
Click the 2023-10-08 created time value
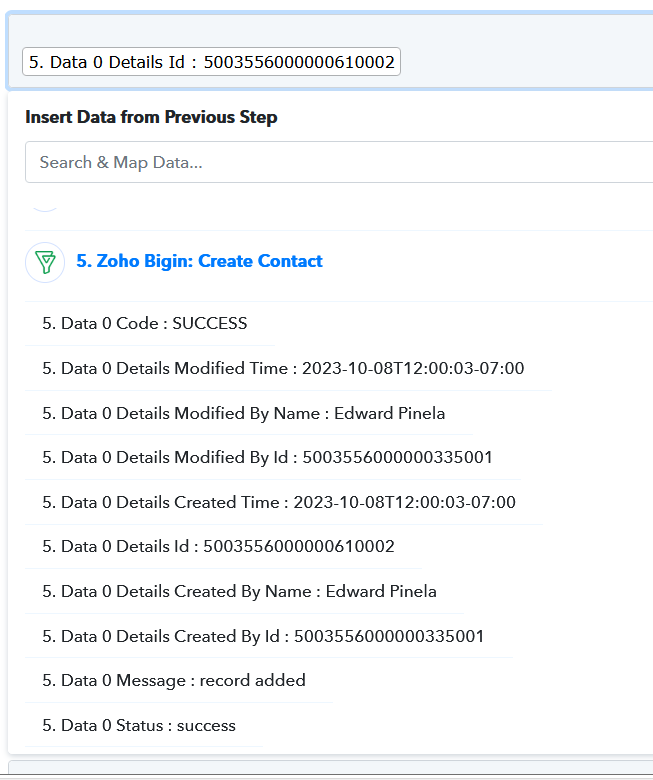pos(404,502)
